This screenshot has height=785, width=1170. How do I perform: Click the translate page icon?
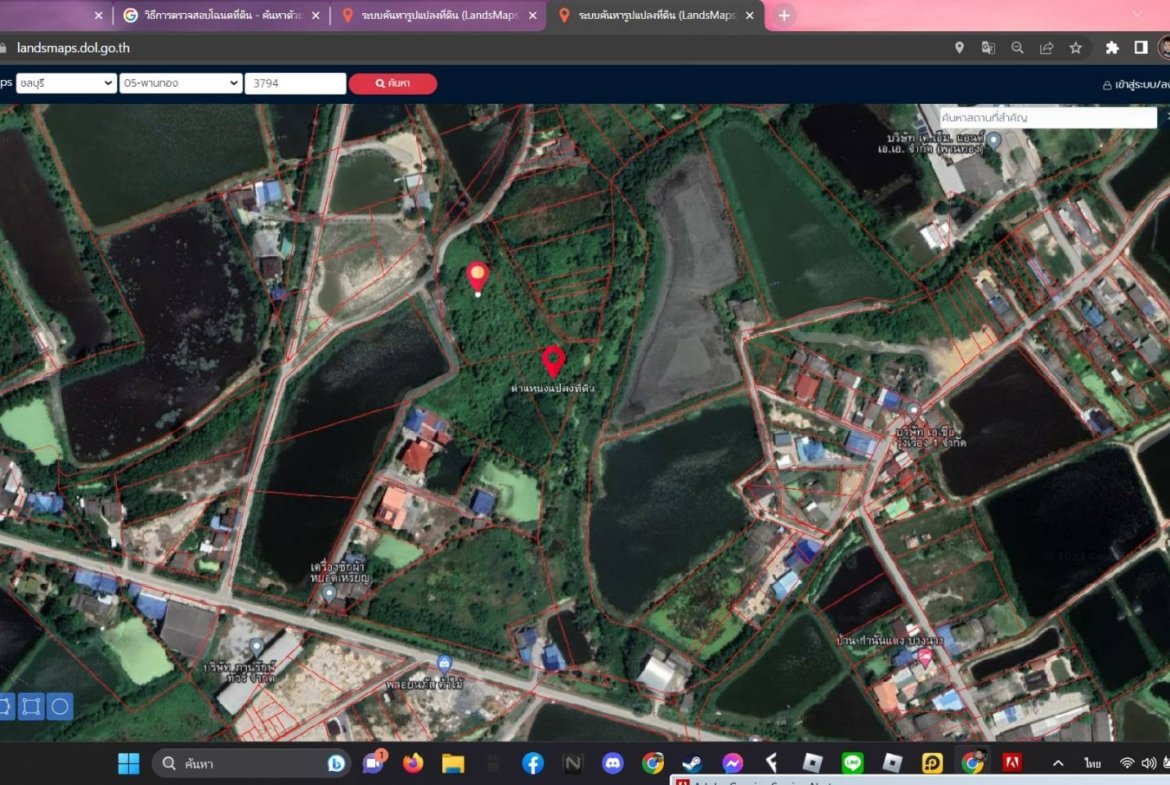(988, 48)
